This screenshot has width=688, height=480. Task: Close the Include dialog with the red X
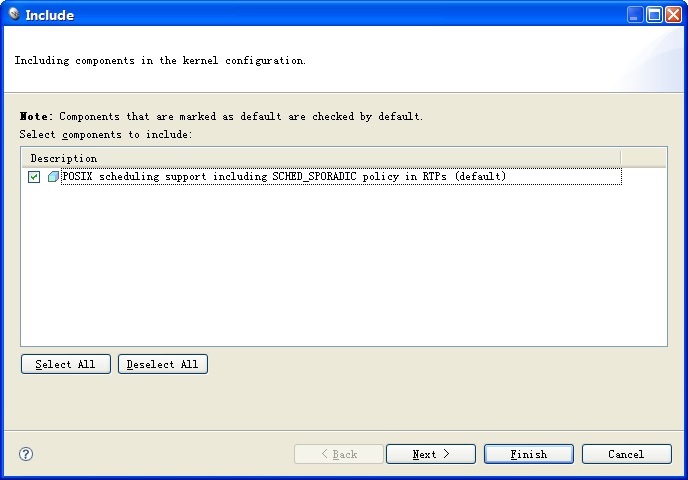[x=673, y=14]
